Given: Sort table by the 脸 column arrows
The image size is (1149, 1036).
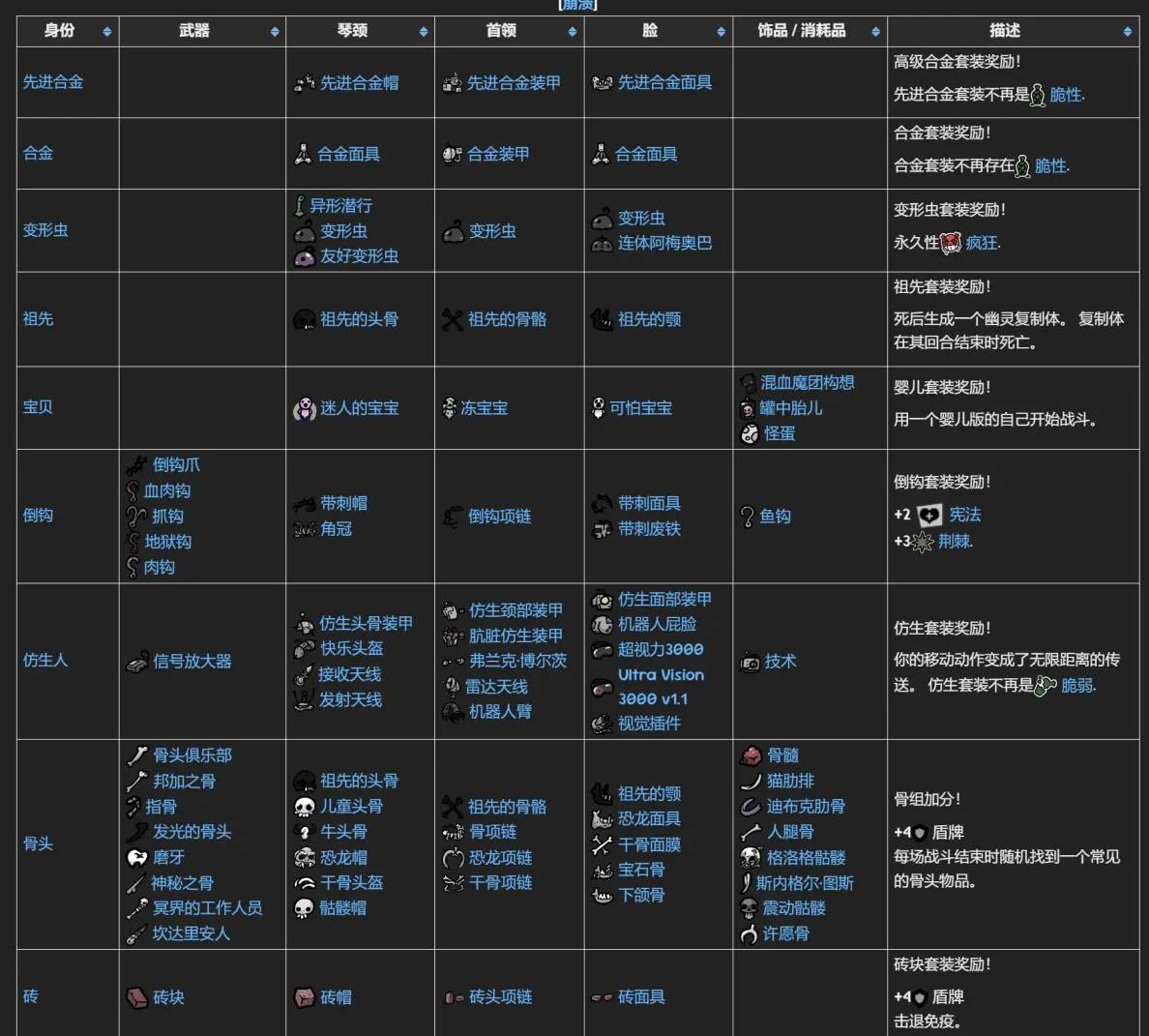Looking at the screenshot, I should [x=722, y=32].
